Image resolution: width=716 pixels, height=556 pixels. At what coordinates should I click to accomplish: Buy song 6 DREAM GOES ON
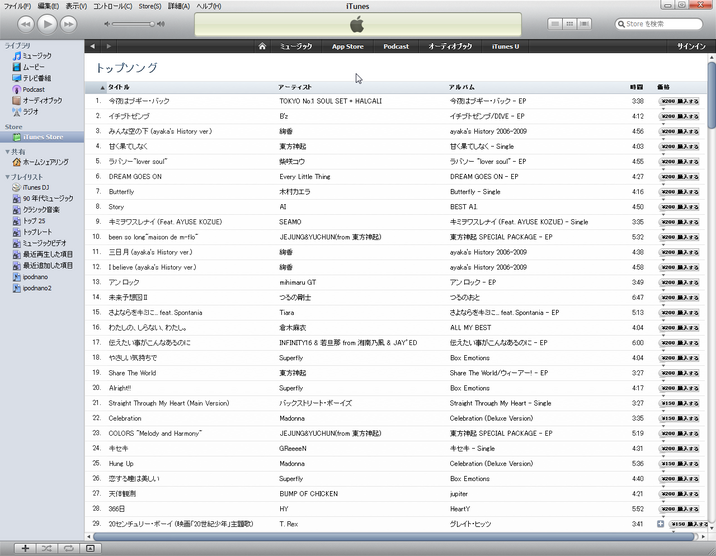pyautogui.click(x=680, y=177)
